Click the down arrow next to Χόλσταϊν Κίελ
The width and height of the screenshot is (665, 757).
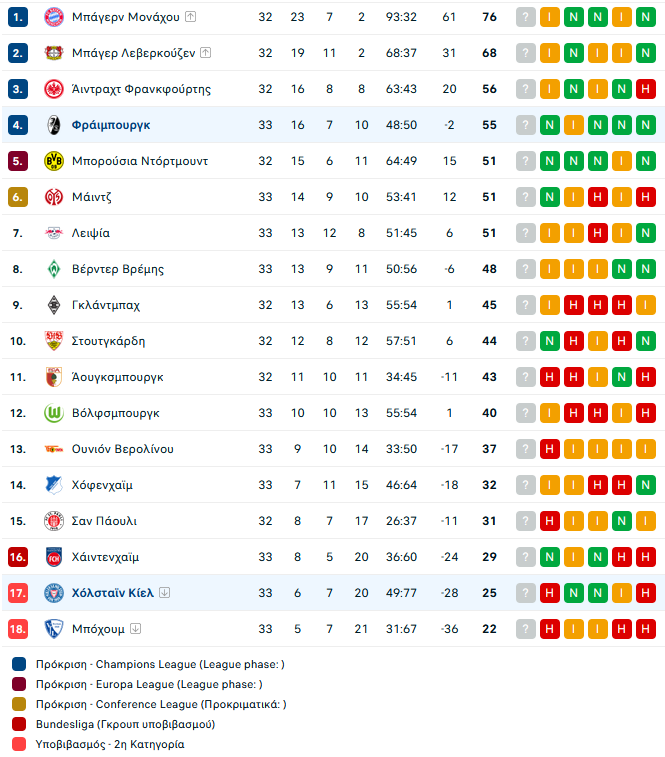pos(165,593)
